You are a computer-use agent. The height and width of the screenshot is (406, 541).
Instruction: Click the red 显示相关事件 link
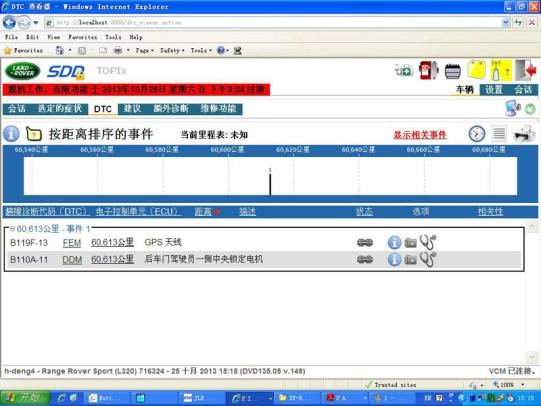tap(420, 135)
